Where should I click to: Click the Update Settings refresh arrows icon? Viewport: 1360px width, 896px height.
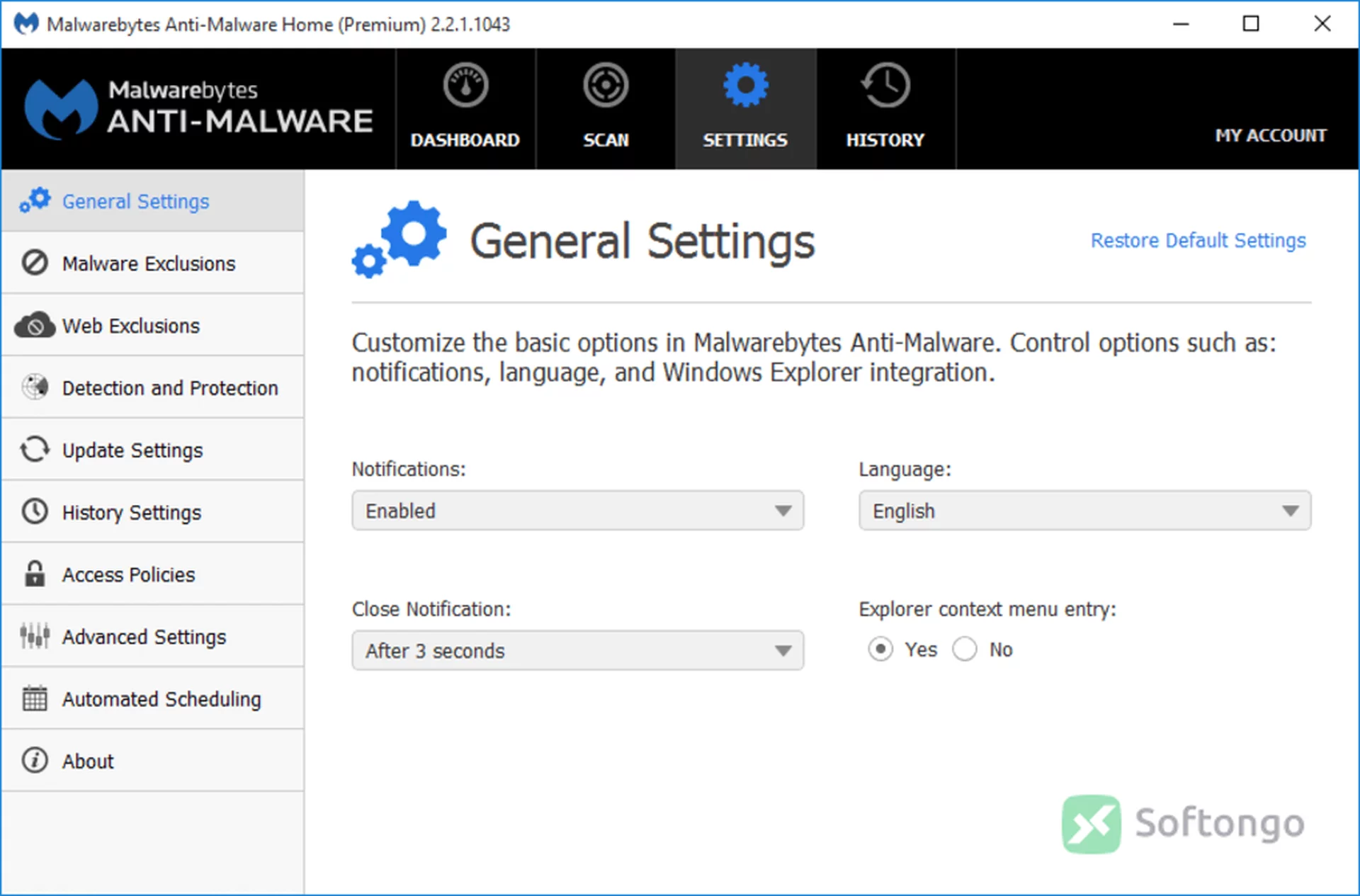click(x=35, y=449)
